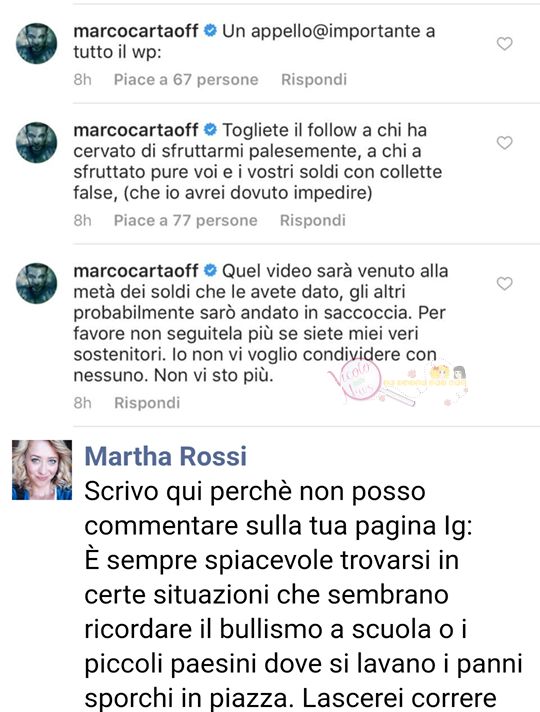Reply to the 'Un appello importante' comment
This screenshot has width=540, height=712.
pos(314,79)
